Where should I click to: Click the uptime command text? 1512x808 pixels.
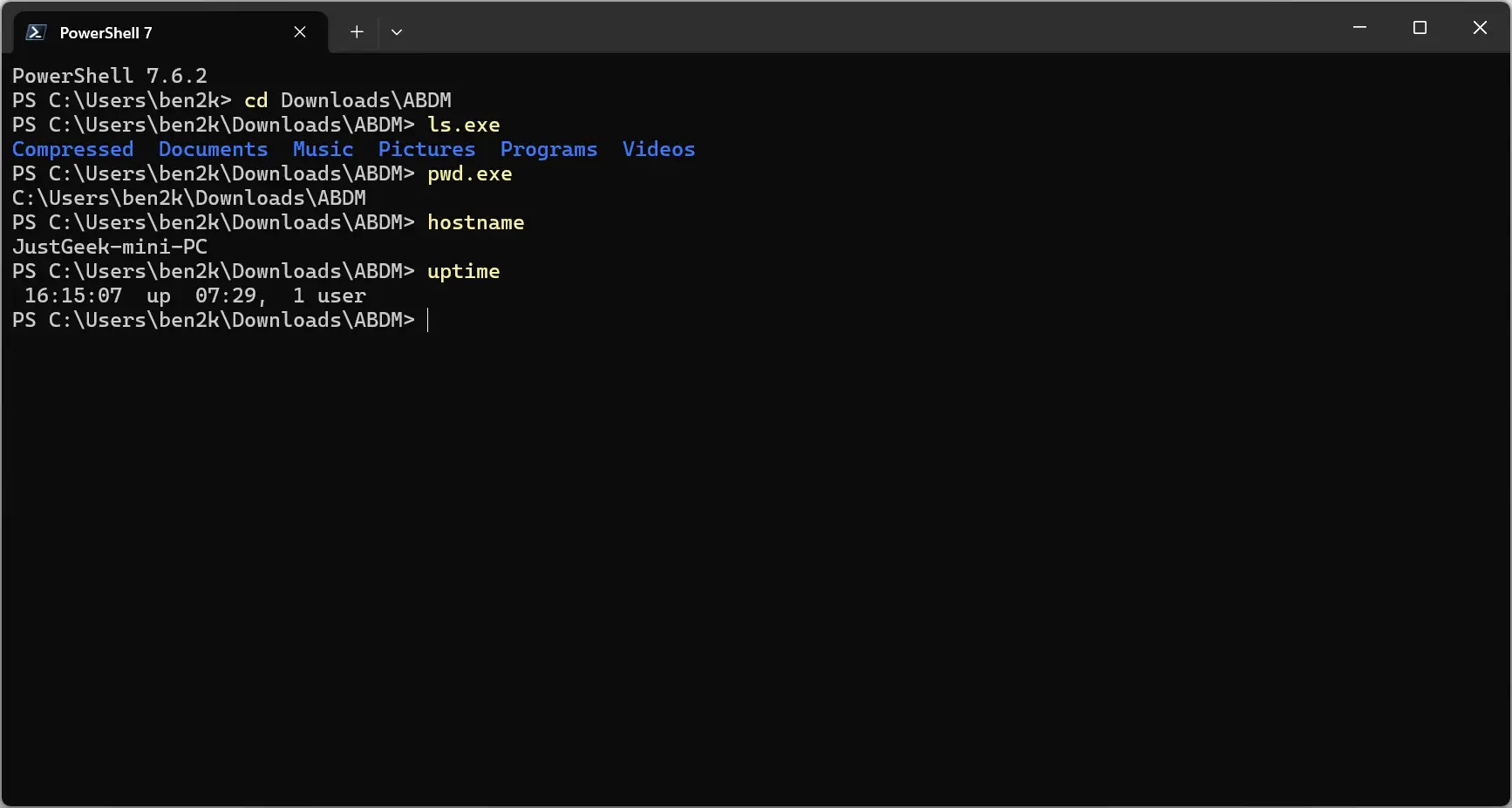pos(464,272)
